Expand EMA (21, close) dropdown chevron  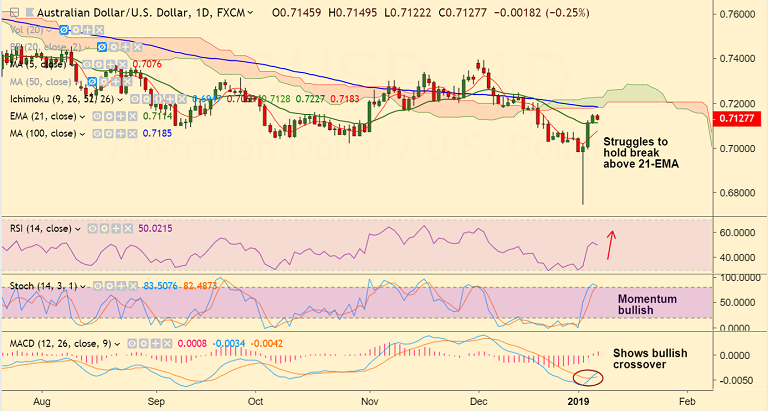(82, 117)
